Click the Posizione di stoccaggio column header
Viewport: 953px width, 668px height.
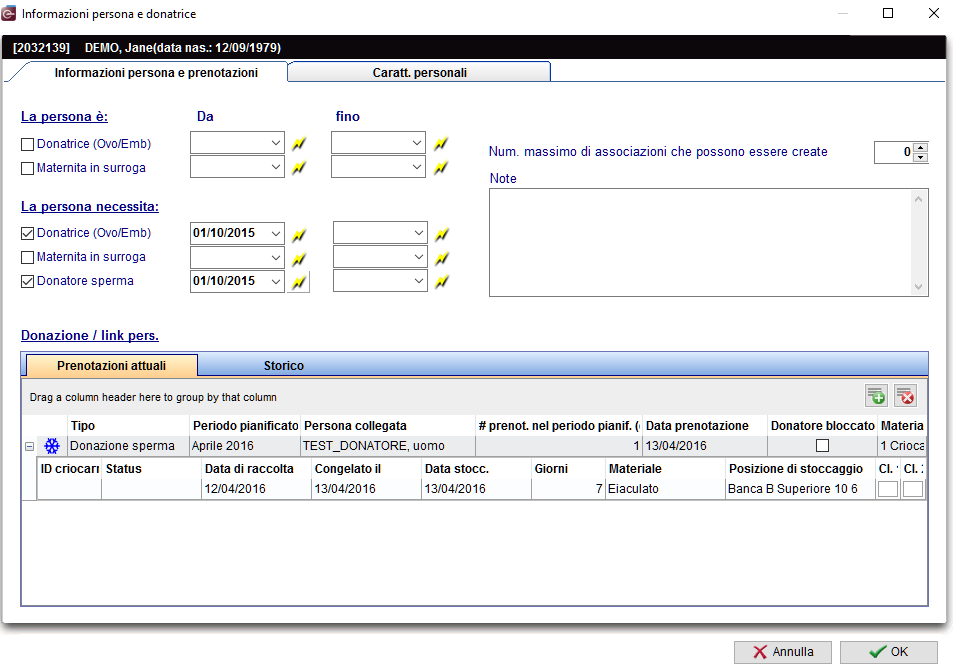[800, 469]
